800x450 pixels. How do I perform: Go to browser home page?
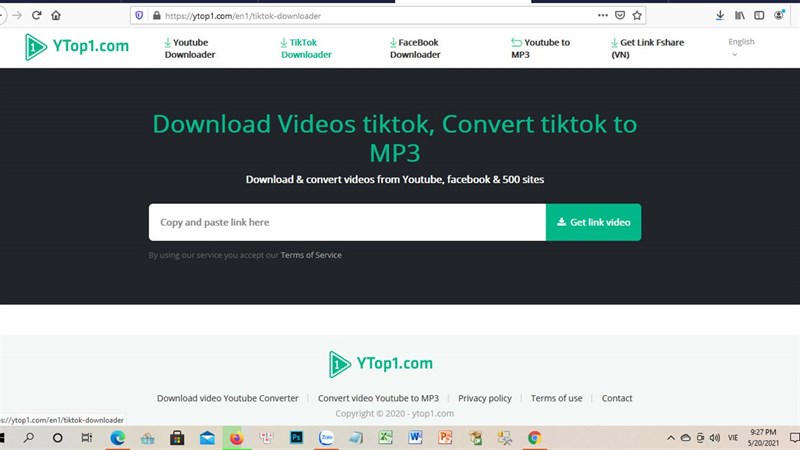coord(56,15)
